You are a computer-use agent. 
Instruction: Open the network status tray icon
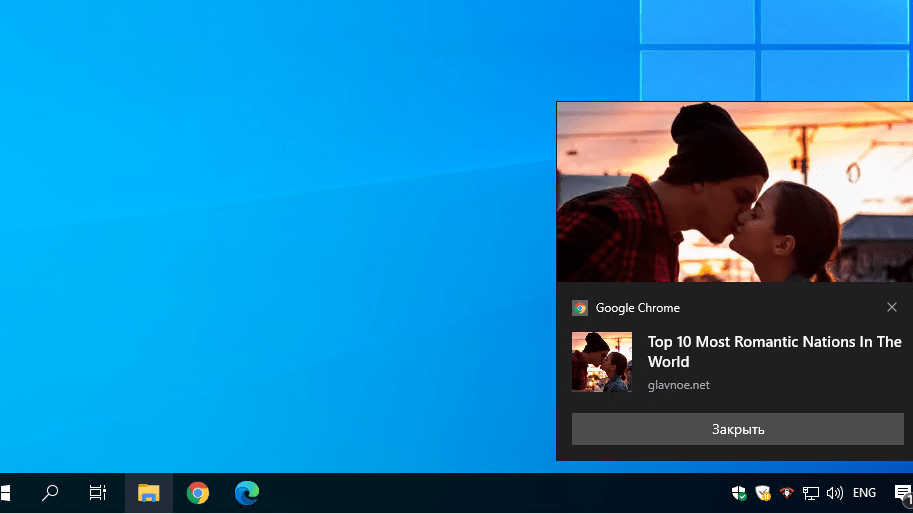point(811,493)
